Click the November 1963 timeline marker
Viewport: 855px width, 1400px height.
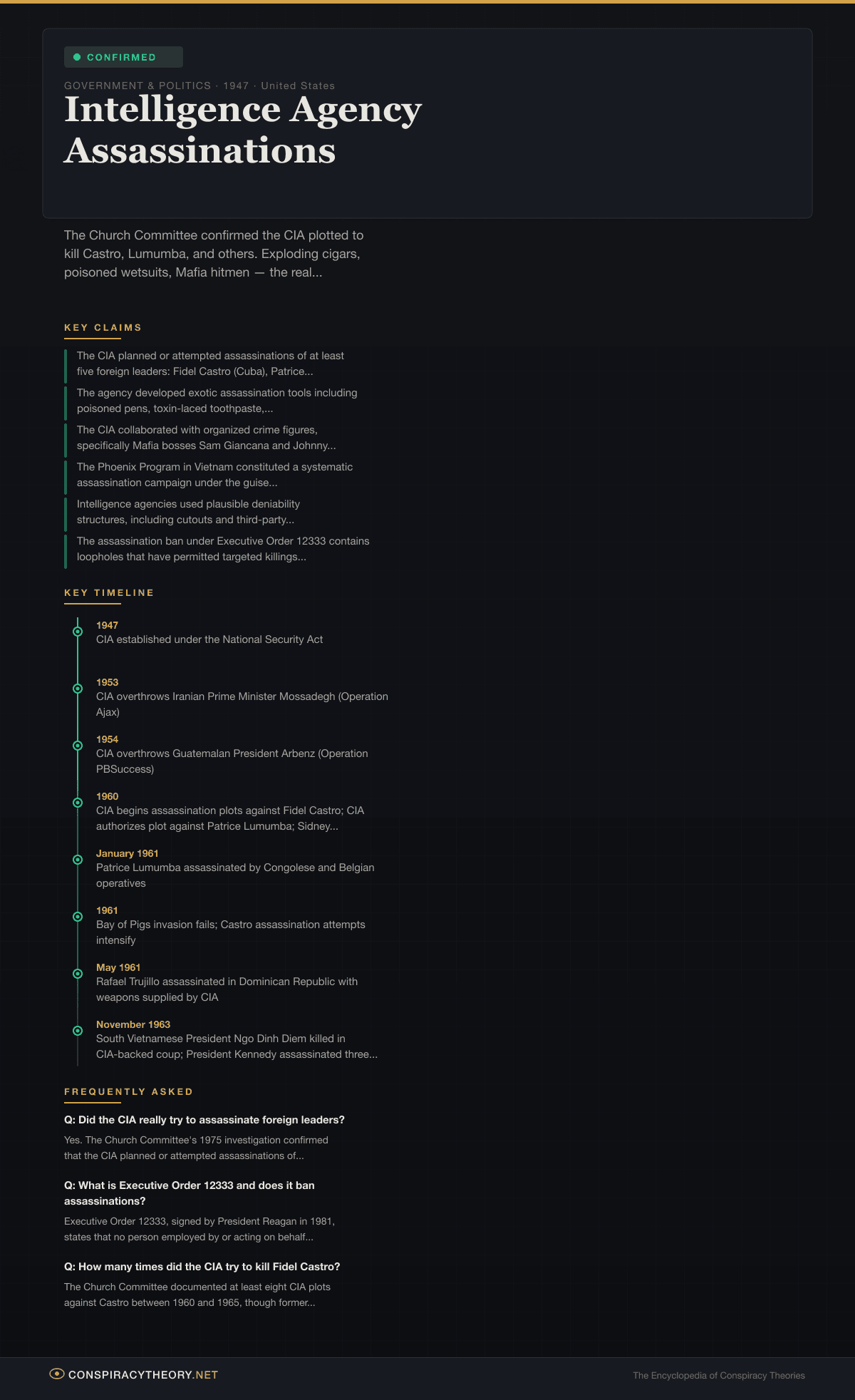pyautogui.click(x=78, y=1031)
